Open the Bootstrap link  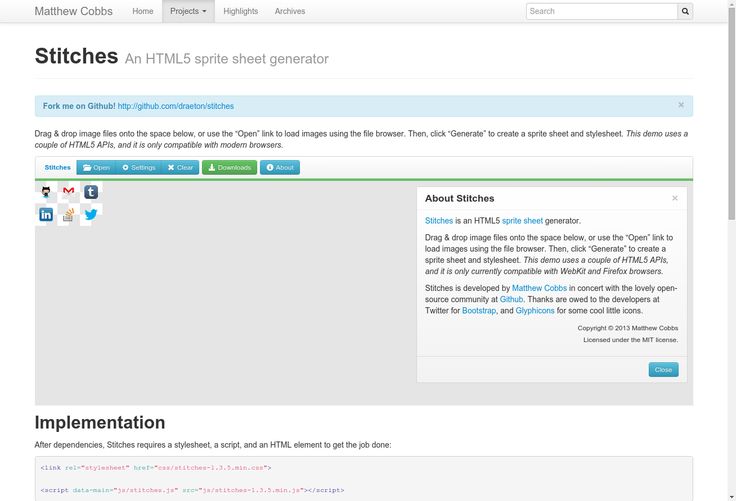479,311
